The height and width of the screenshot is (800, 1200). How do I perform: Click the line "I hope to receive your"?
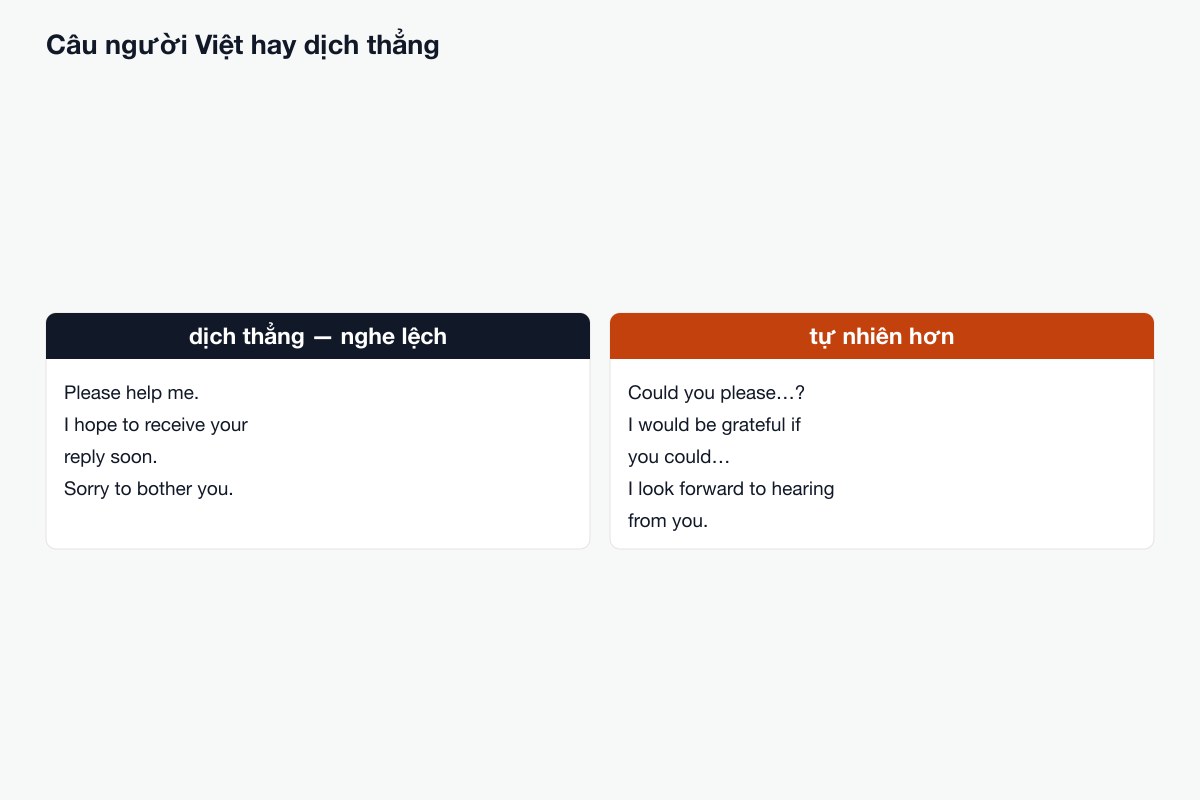point(156,425)
